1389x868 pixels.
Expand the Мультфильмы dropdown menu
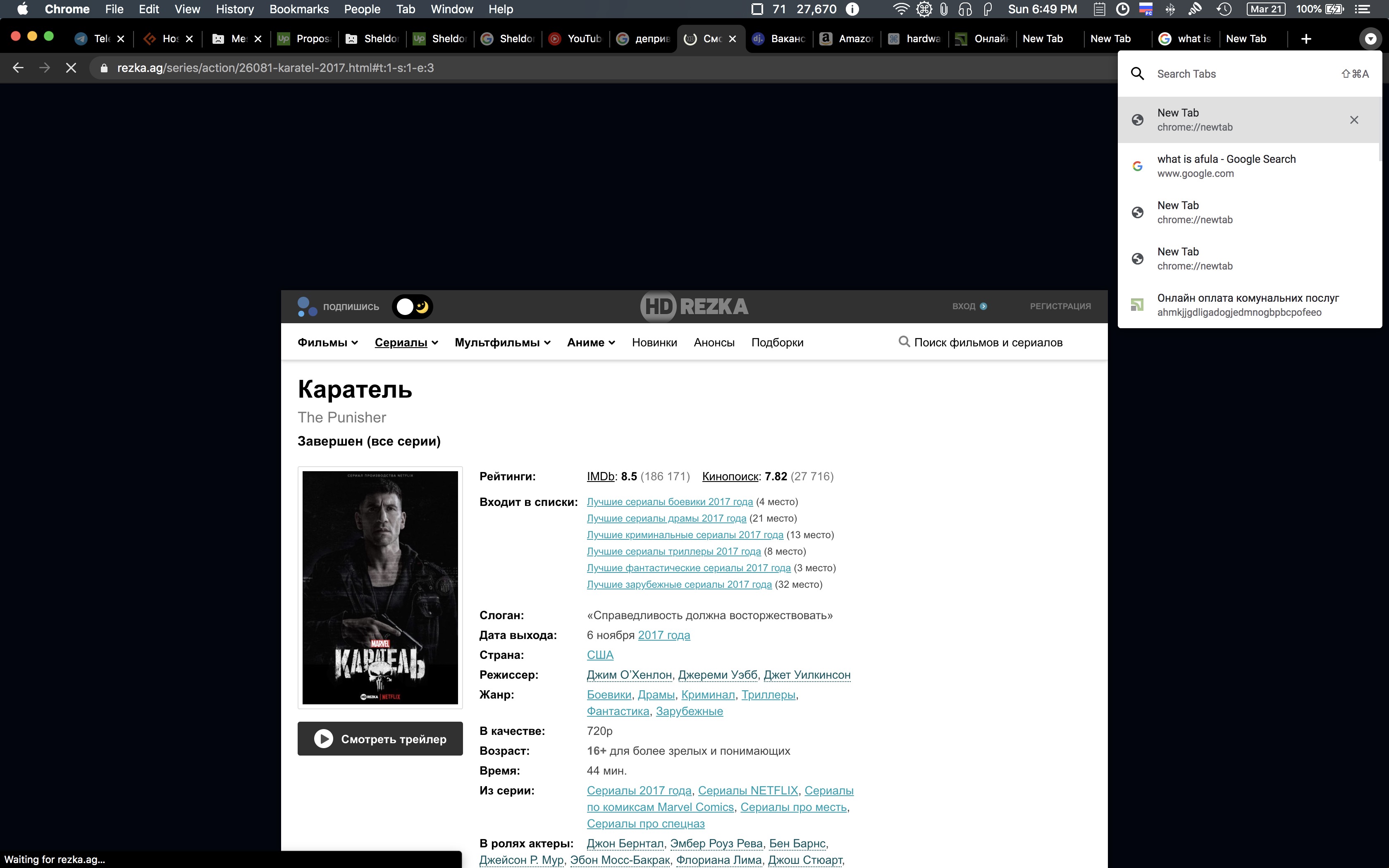click(502, 343)
